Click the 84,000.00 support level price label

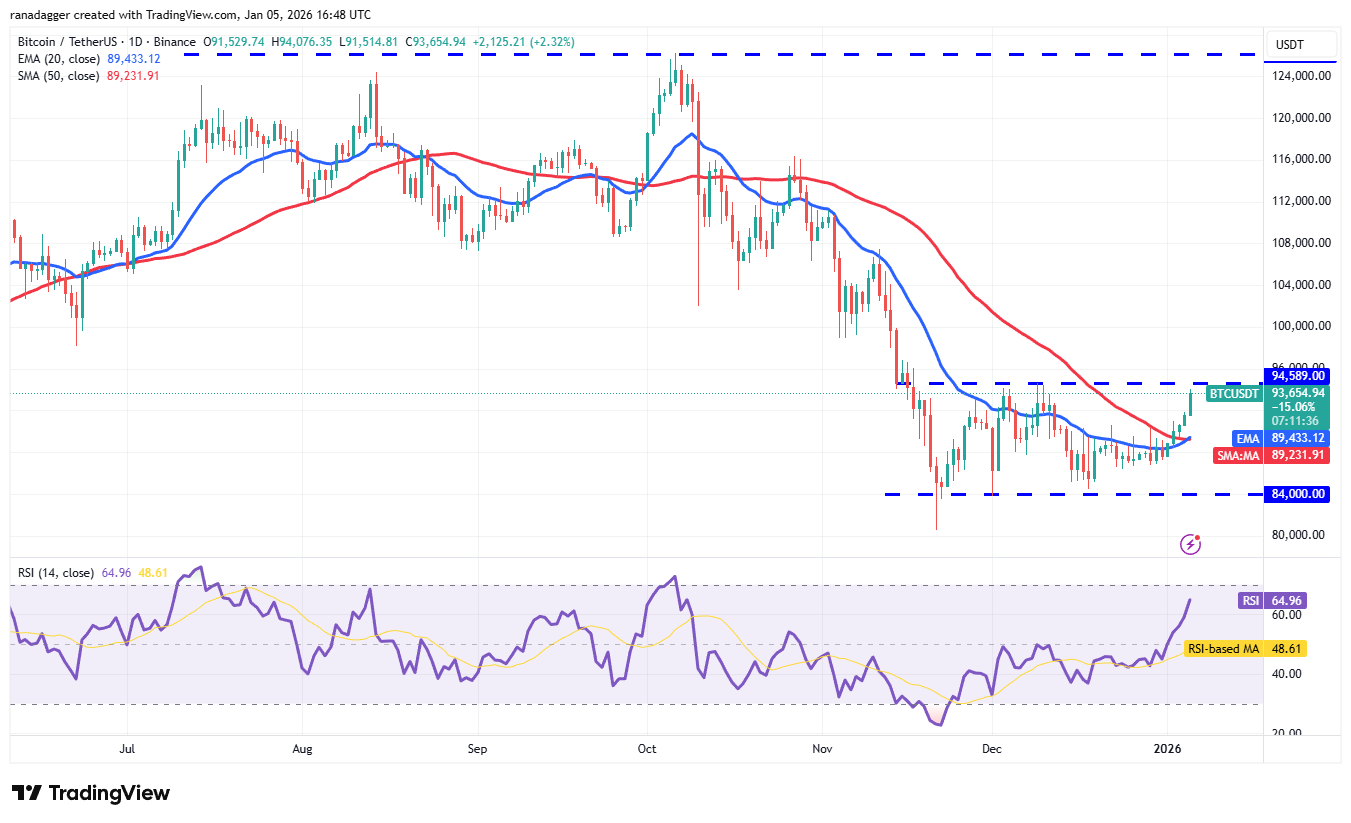point(1297,493)
